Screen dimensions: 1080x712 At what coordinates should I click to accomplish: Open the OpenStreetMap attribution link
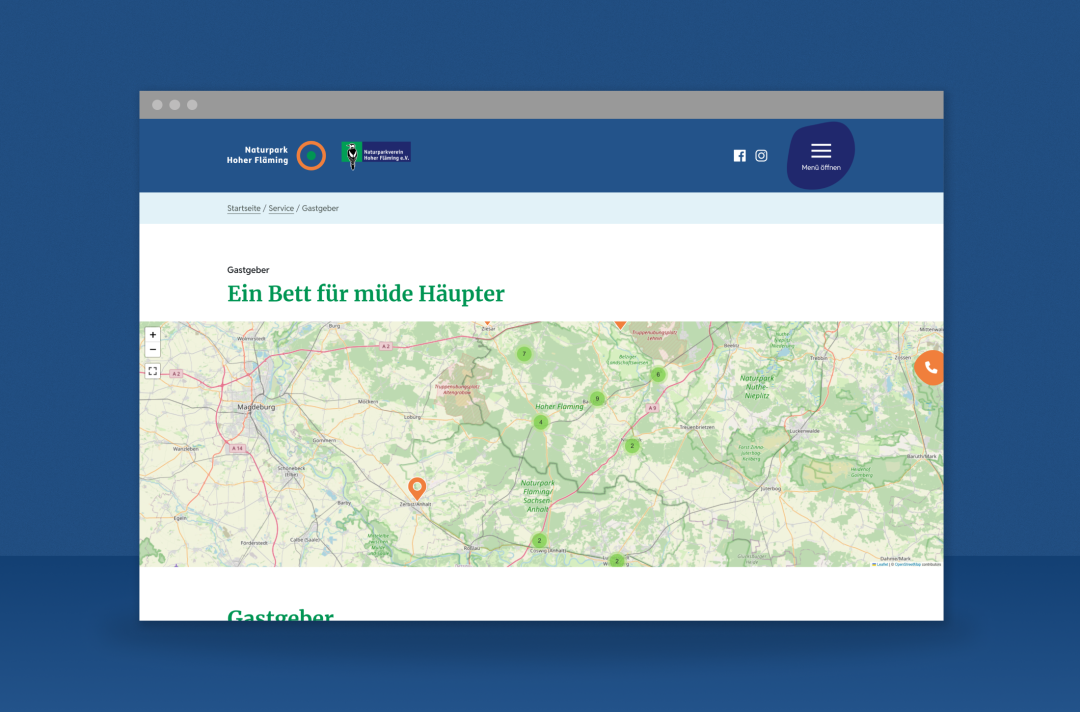908,565
